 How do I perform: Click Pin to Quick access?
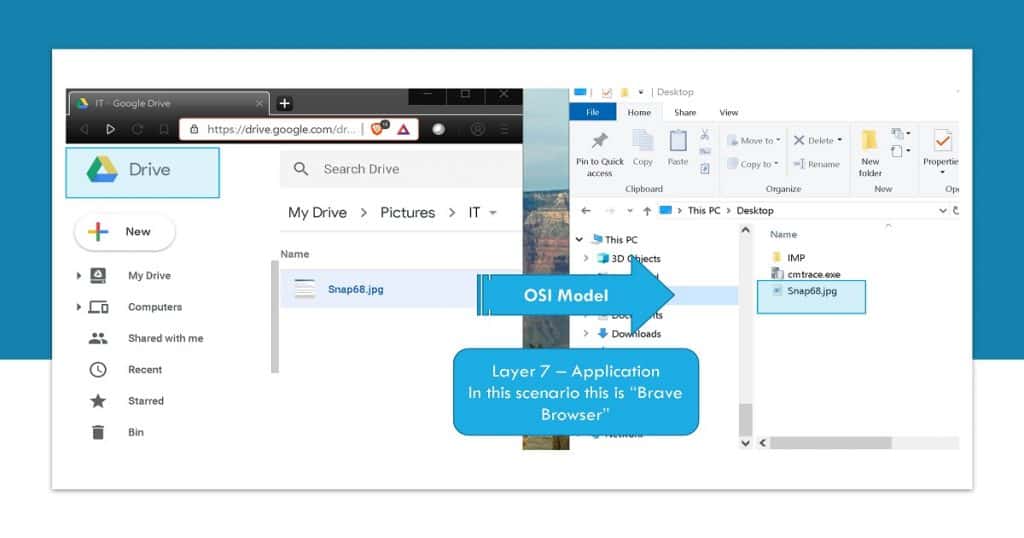600,154
